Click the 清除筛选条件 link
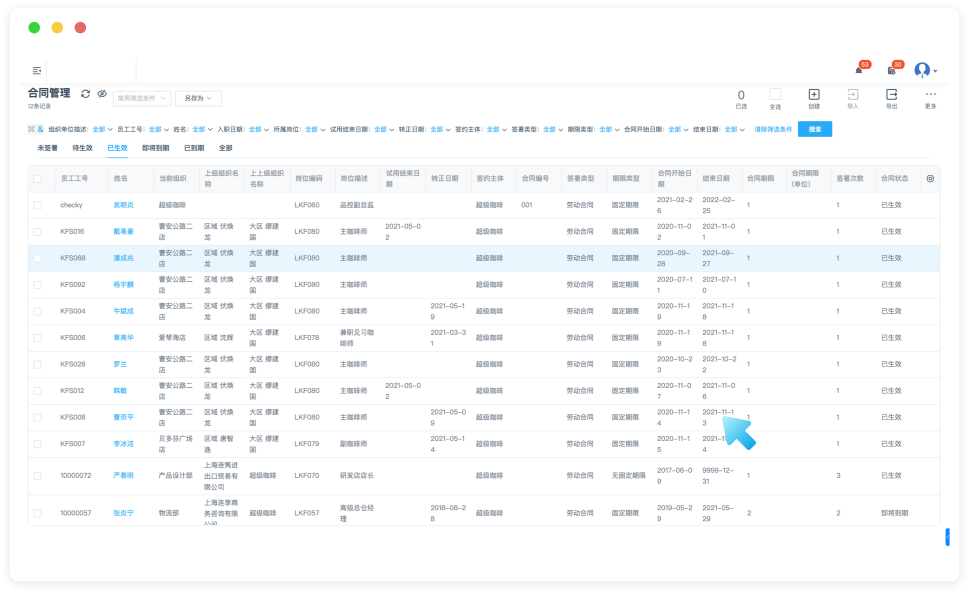 coord(772,129)
